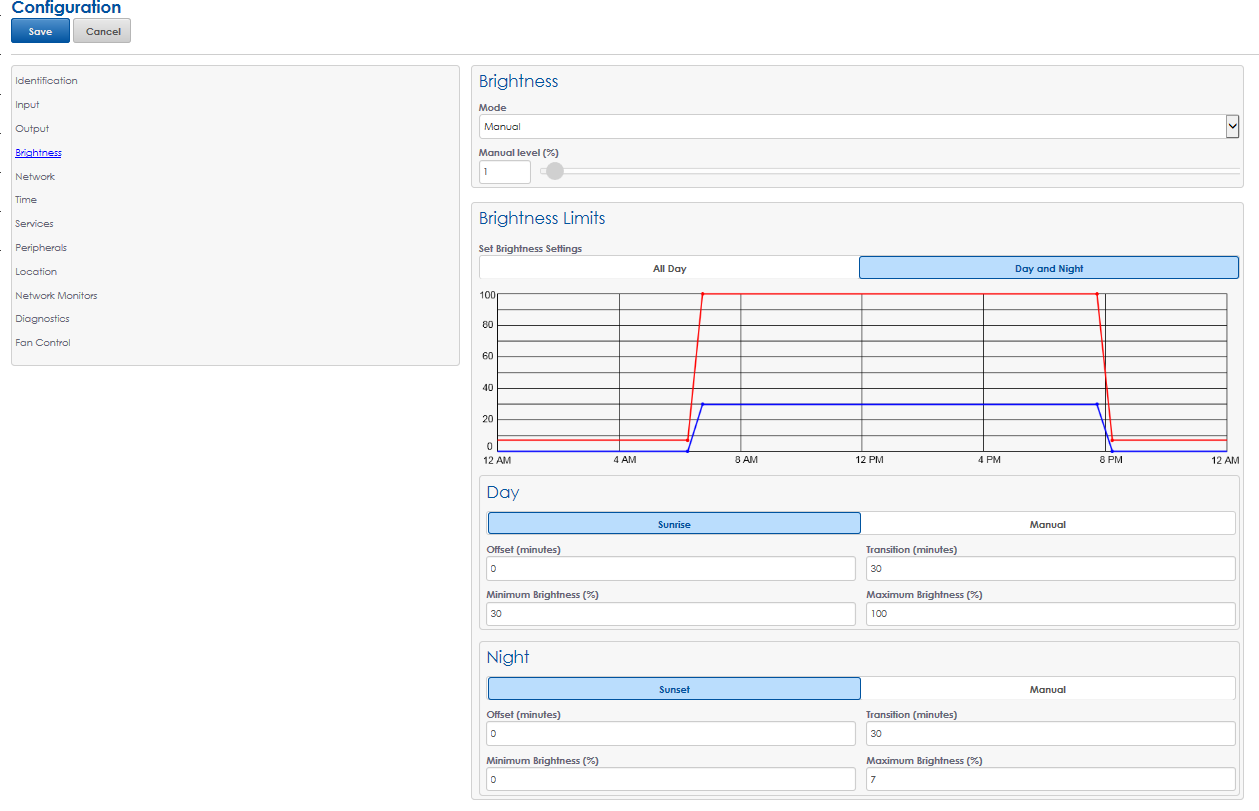Open the Mode dropdown menu

[859, 127]
